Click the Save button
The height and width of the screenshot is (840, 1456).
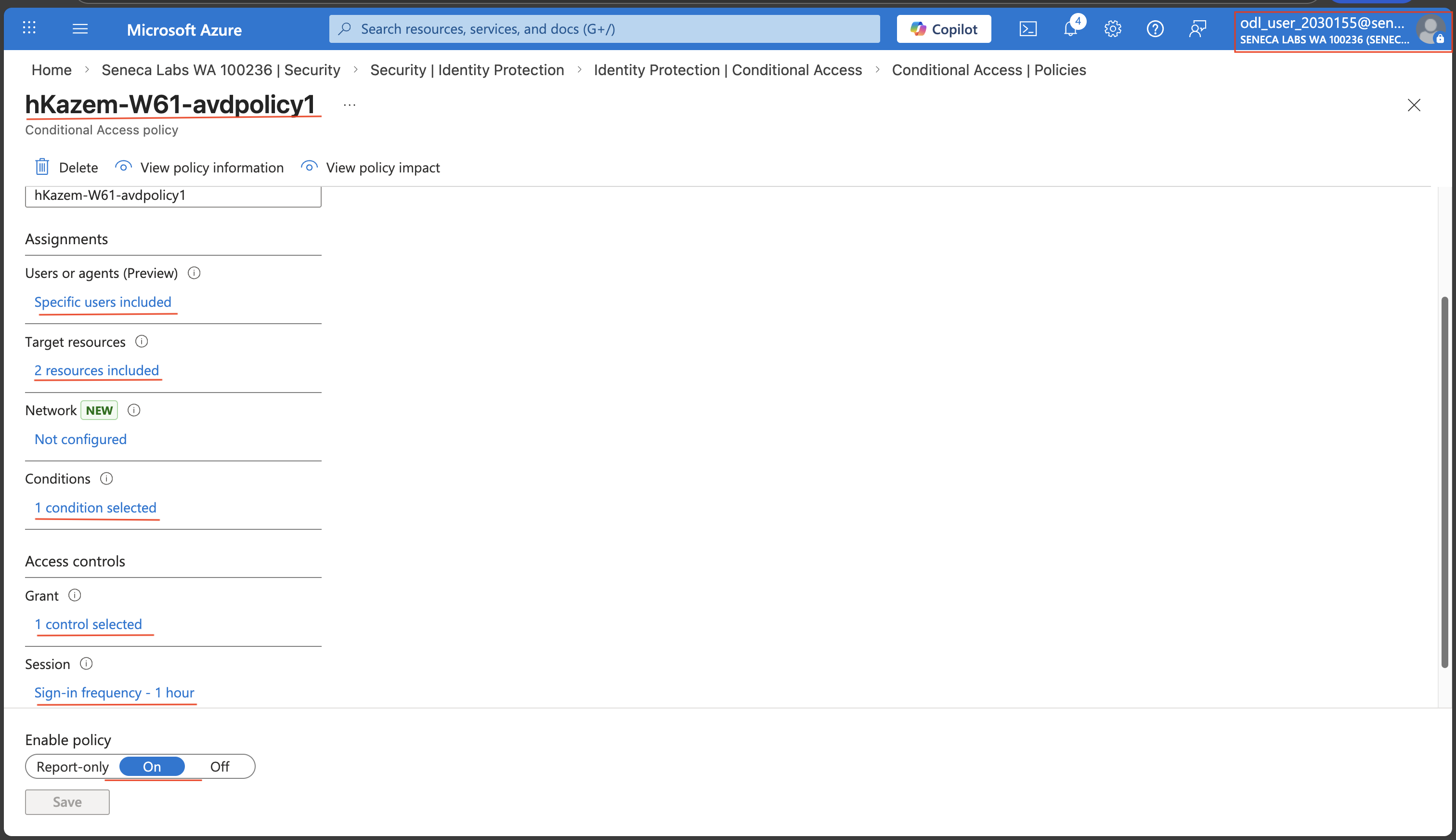67,802
